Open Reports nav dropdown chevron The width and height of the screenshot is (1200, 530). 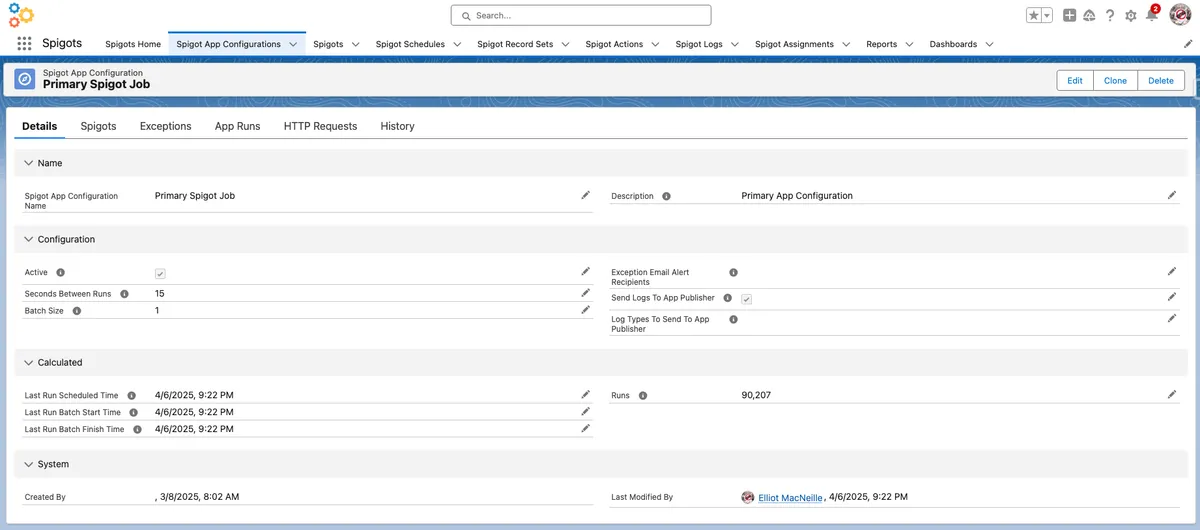click(x=909, y=44)
